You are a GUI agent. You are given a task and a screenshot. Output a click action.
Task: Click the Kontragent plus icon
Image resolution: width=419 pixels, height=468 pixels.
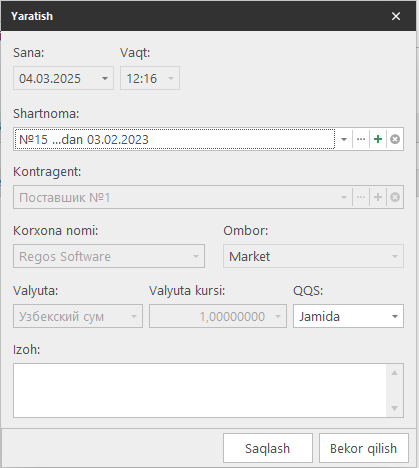pyautogui.click(x=378, y=197)
